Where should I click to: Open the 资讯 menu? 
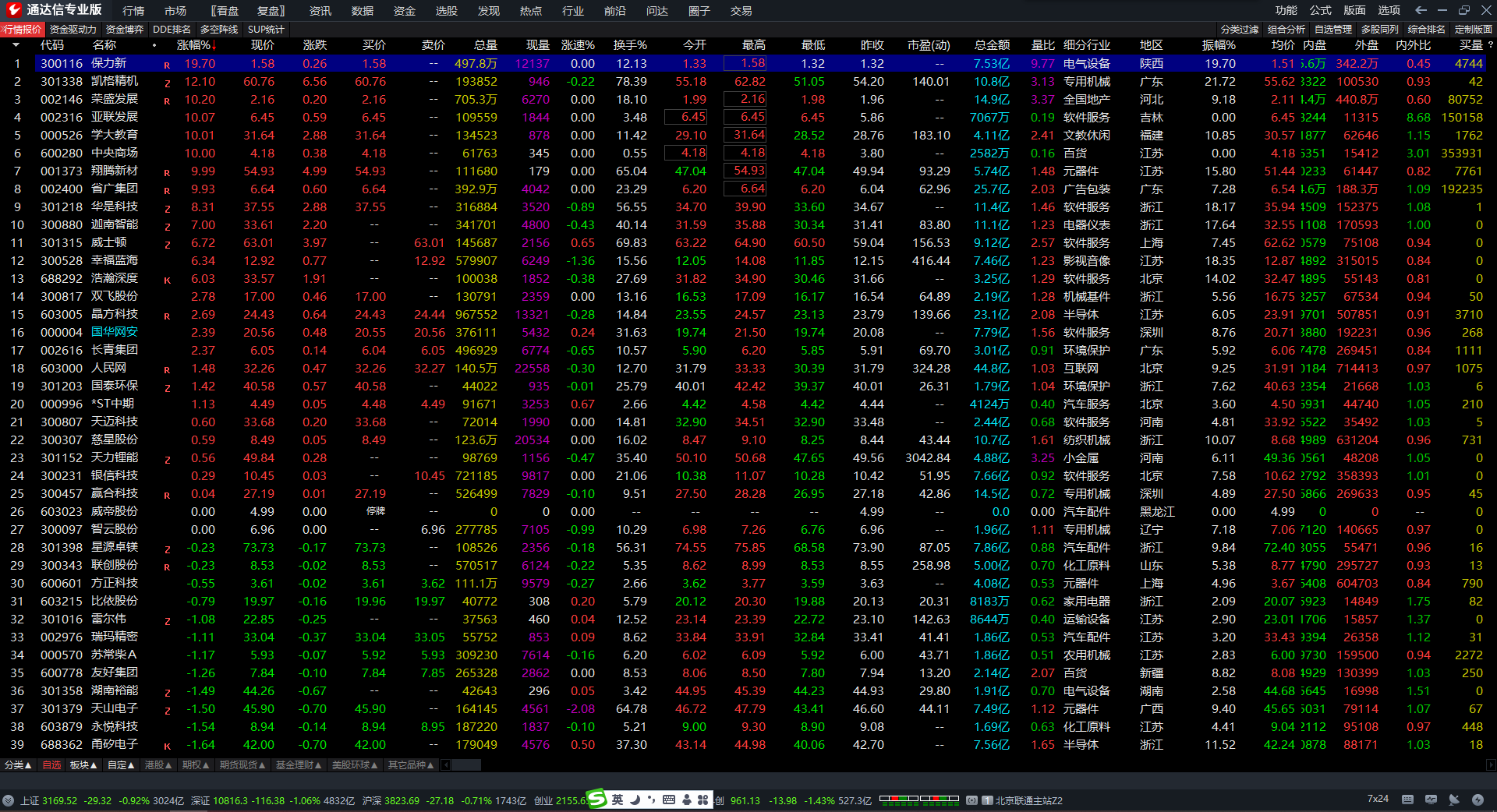tap(320, 11)
